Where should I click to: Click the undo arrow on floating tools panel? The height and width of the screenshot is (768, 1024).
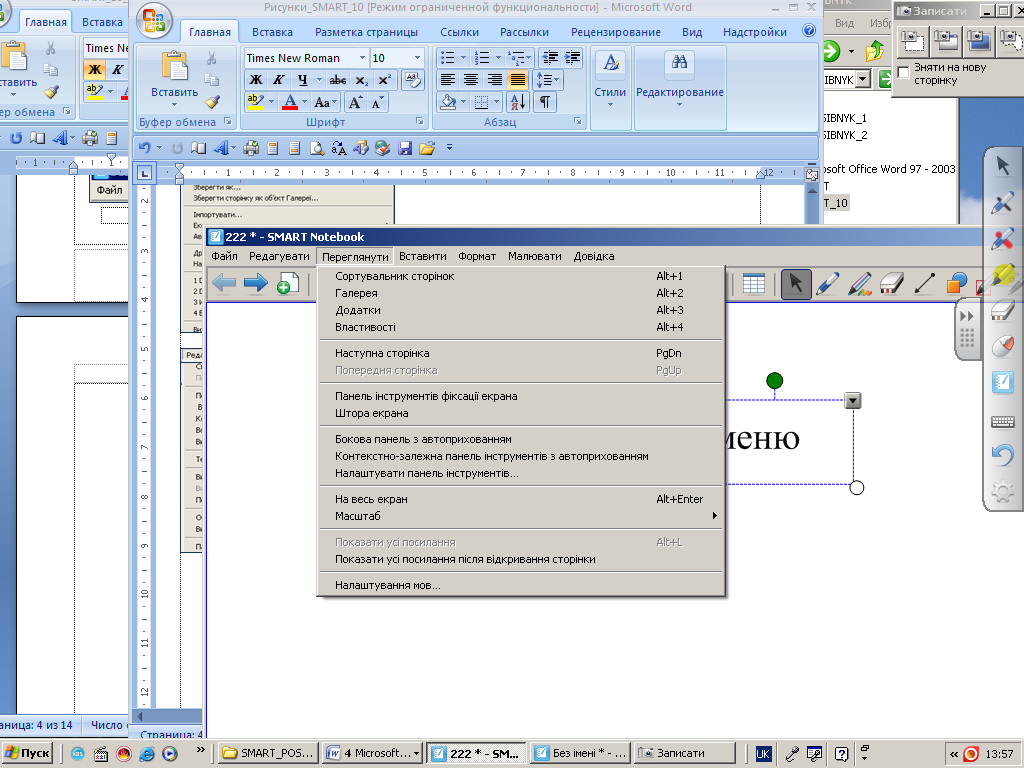click(1002, 455)
